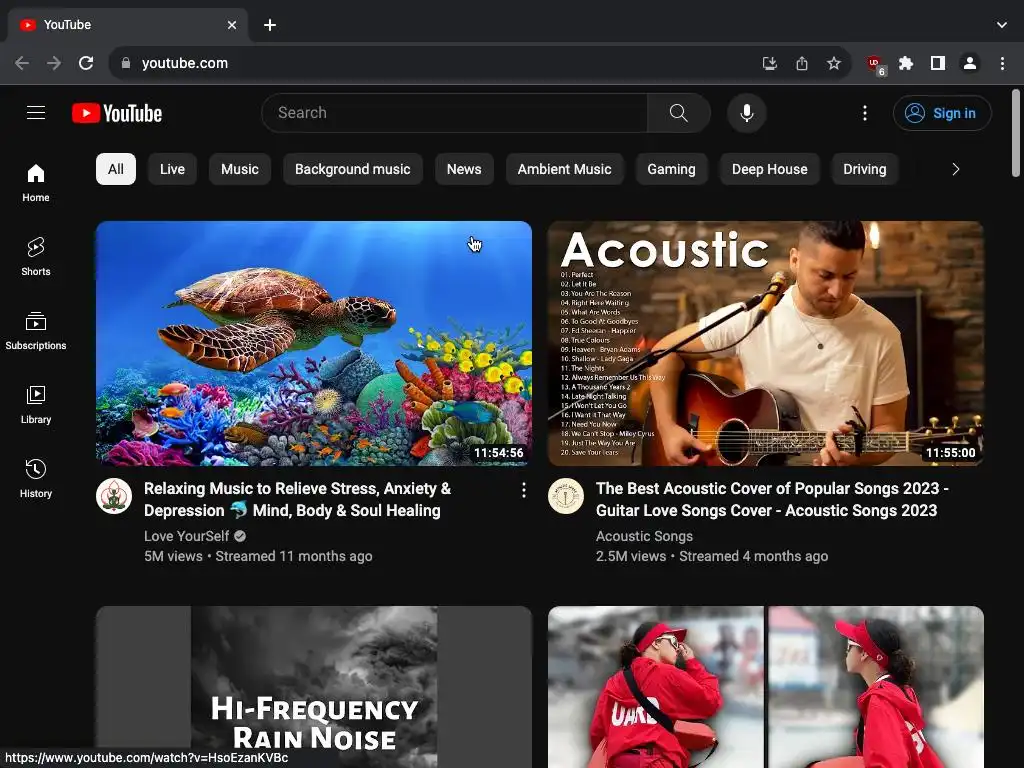Select the Live filter chip
1024x768 pixels.
tap(172, 169)
